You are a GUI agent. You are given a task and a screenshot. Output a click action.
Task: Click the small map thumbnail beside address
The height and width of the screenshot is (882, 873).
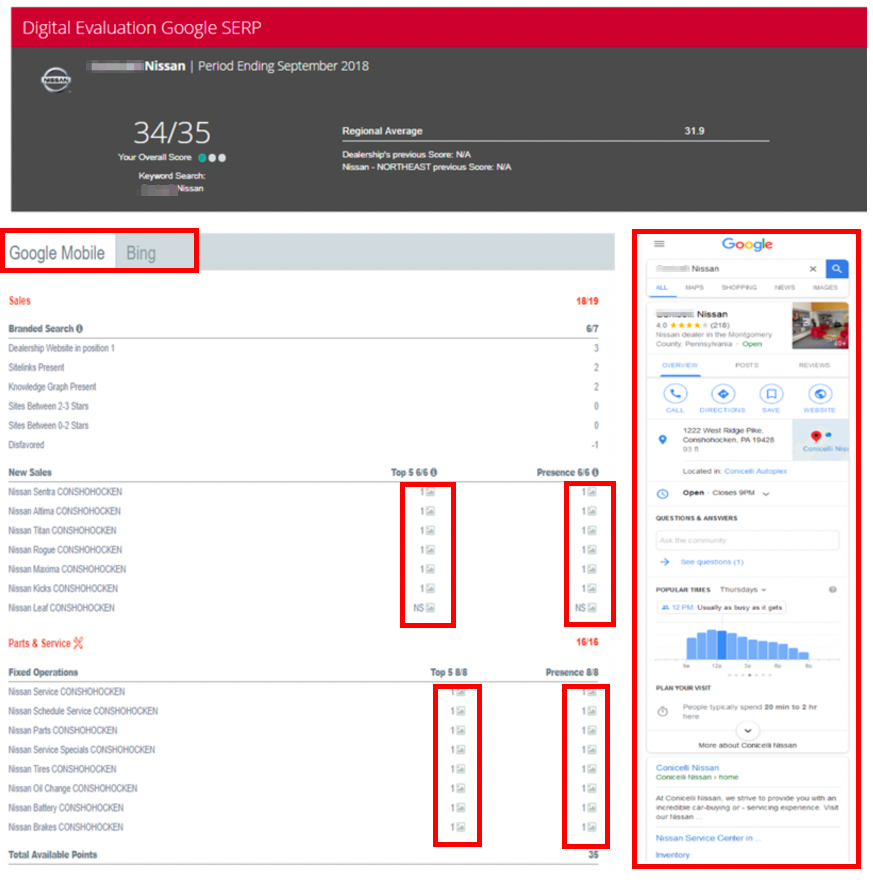click(821, 440)
